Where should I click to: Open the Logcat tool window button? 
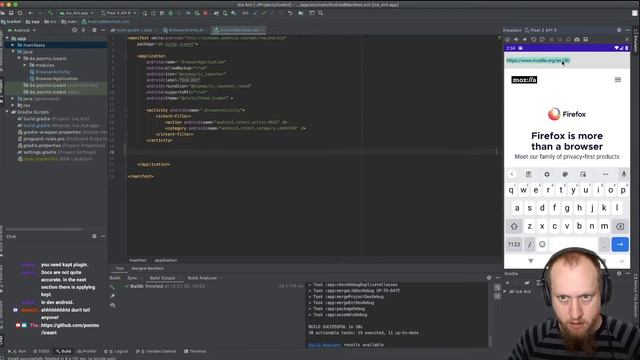point(117,351)
